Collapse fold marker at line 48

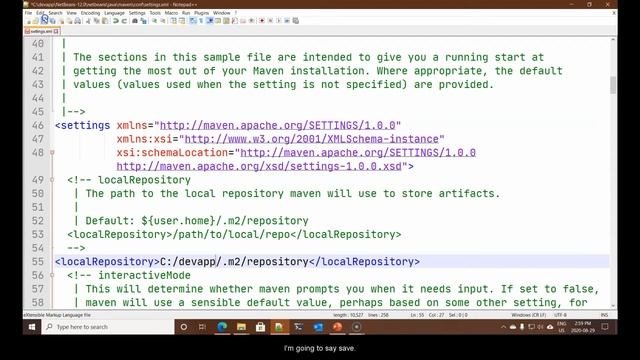click(52, 153)
